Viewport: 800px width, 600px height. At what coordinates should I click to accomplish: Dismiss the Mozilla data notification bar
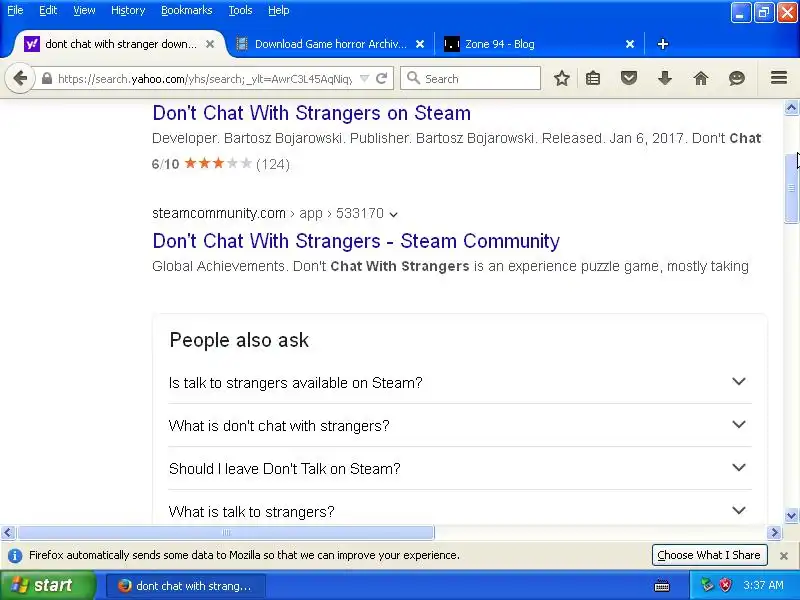click(x=784, y=556)
